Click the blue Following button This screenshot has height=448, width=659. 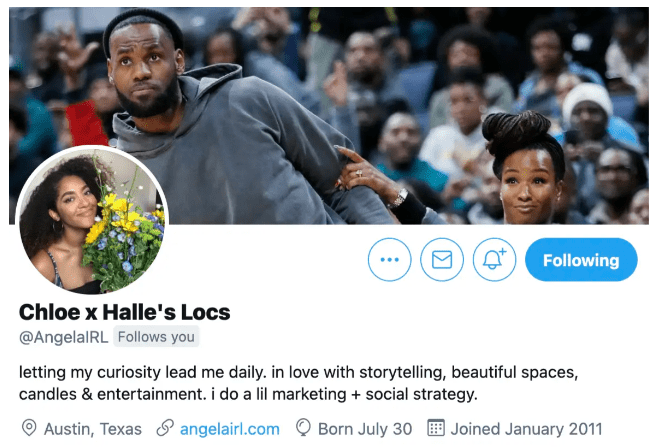[581, 260]
